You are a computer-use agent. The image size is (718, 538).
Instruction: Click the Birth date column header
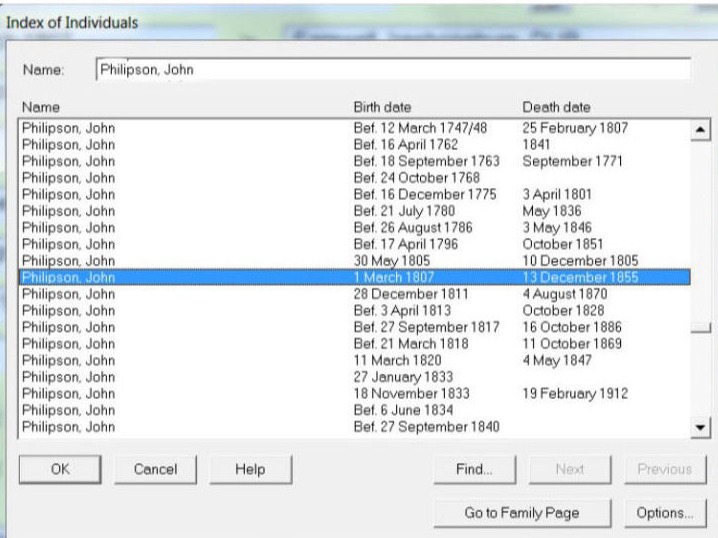point(382,107)
